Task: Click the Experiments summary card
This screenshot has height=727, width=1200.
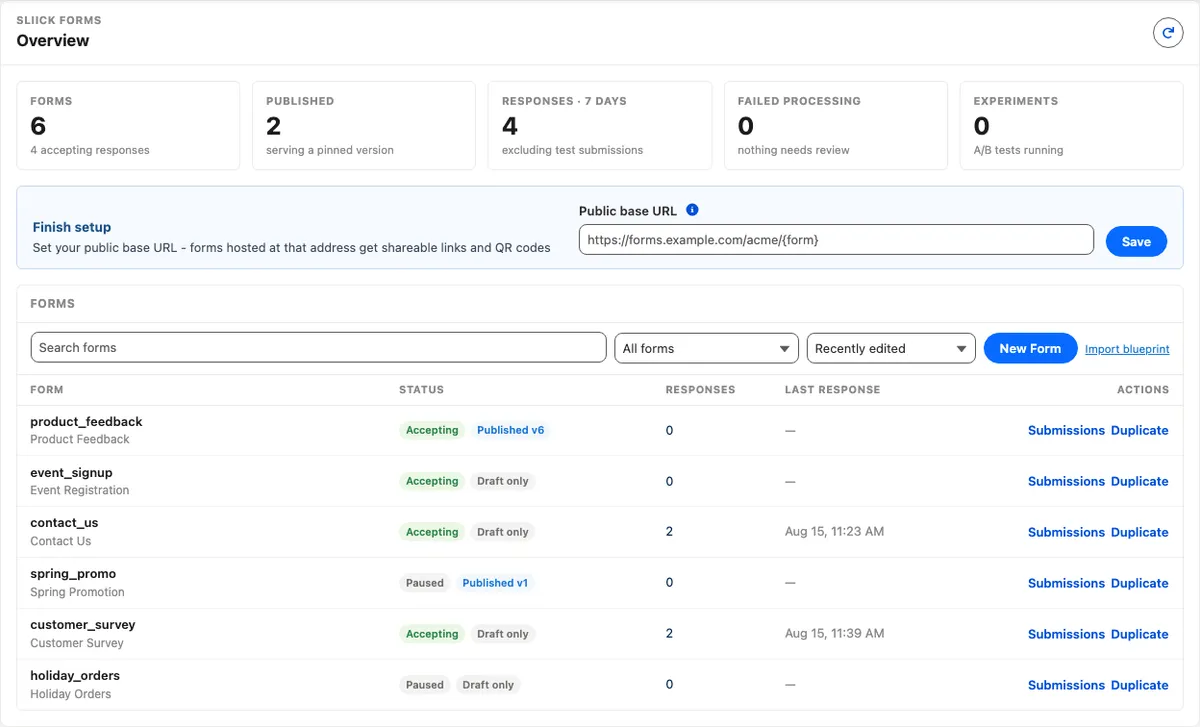Action: (1071, 125)
